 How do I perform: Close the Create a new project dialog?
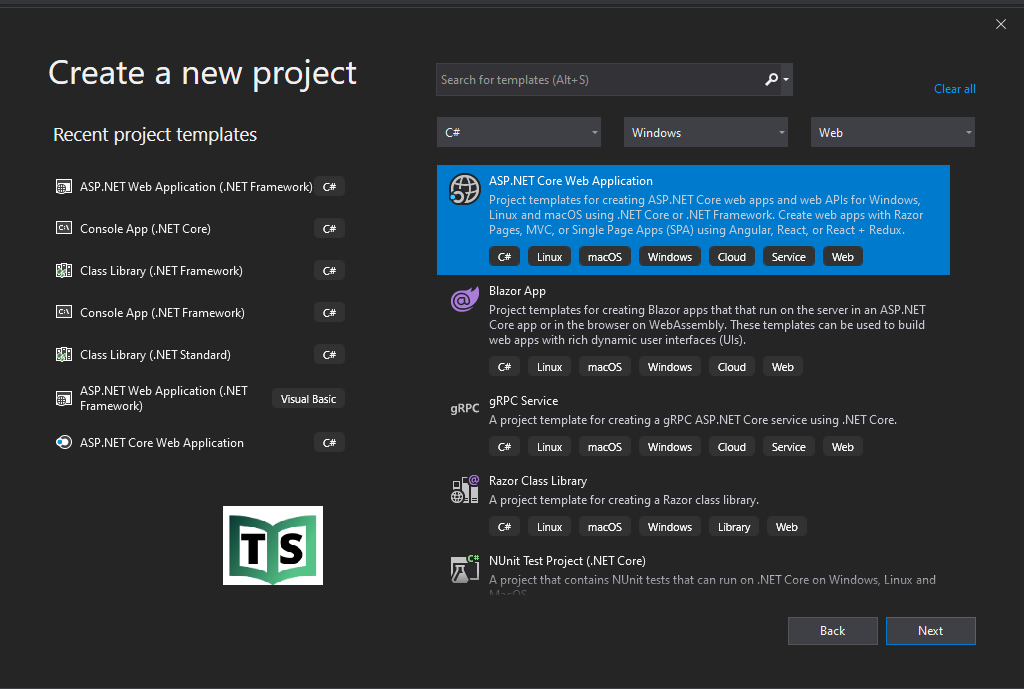tap(1001, 24)
